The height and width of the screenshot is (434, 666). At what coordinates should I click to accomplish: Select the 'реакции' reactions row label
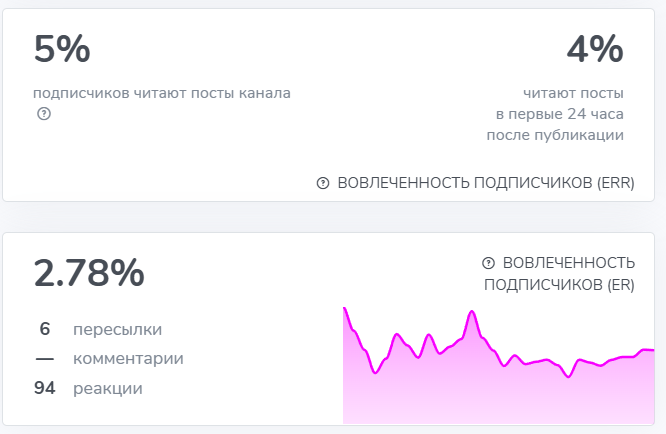click(x=108, y=388)
